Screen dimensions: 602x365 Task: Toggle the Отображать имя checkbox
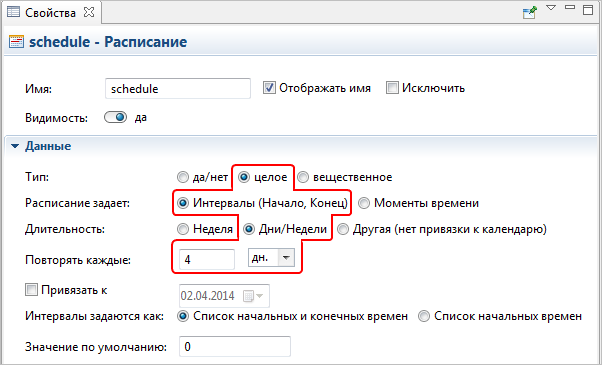point(269,88)
